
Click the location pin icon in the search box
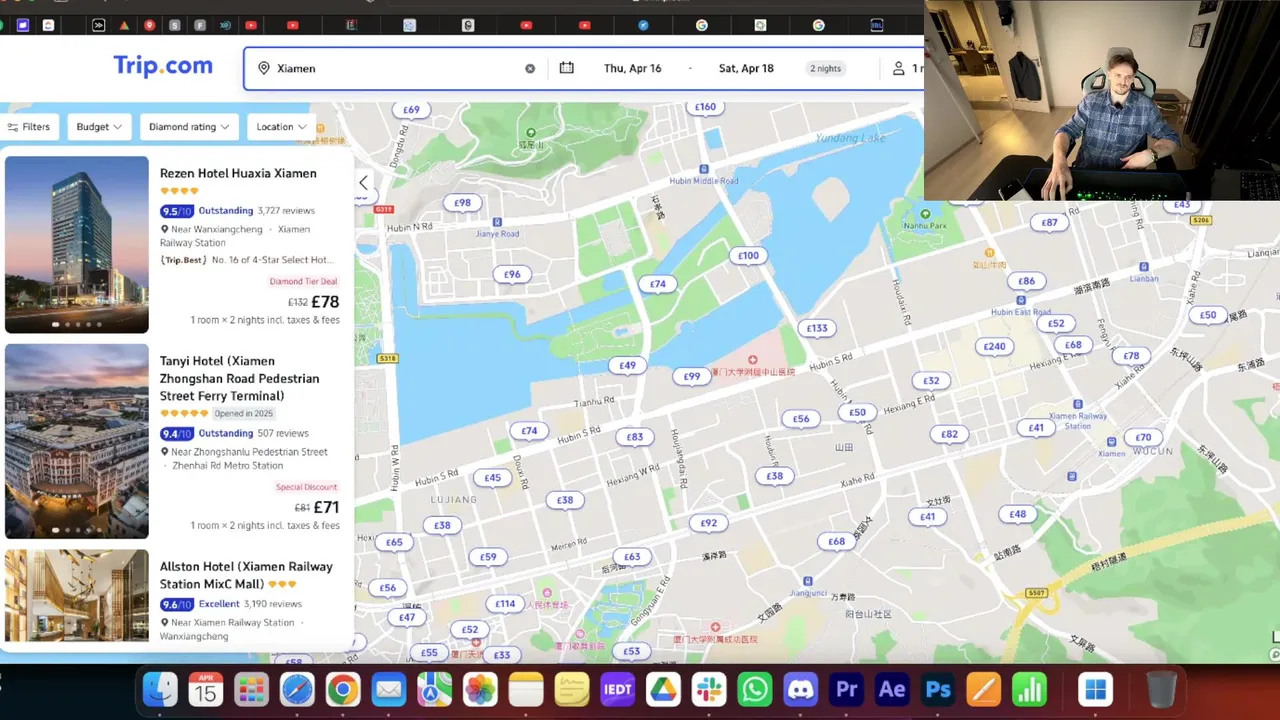point(264,69)
